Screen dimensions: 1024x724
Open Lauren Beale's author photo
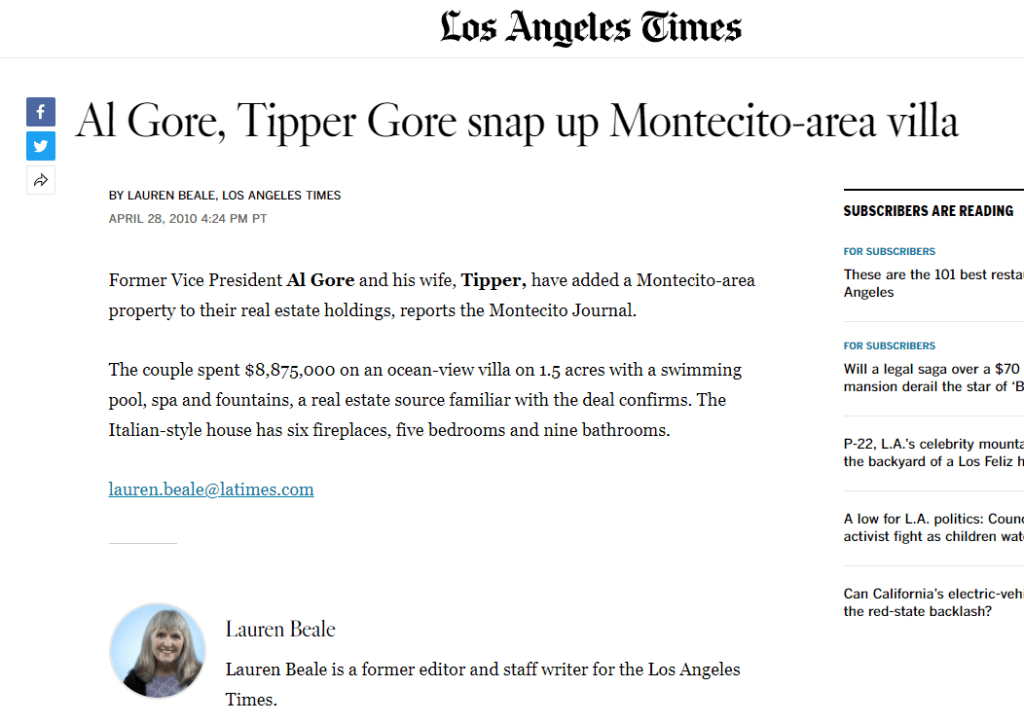point(157,650)
